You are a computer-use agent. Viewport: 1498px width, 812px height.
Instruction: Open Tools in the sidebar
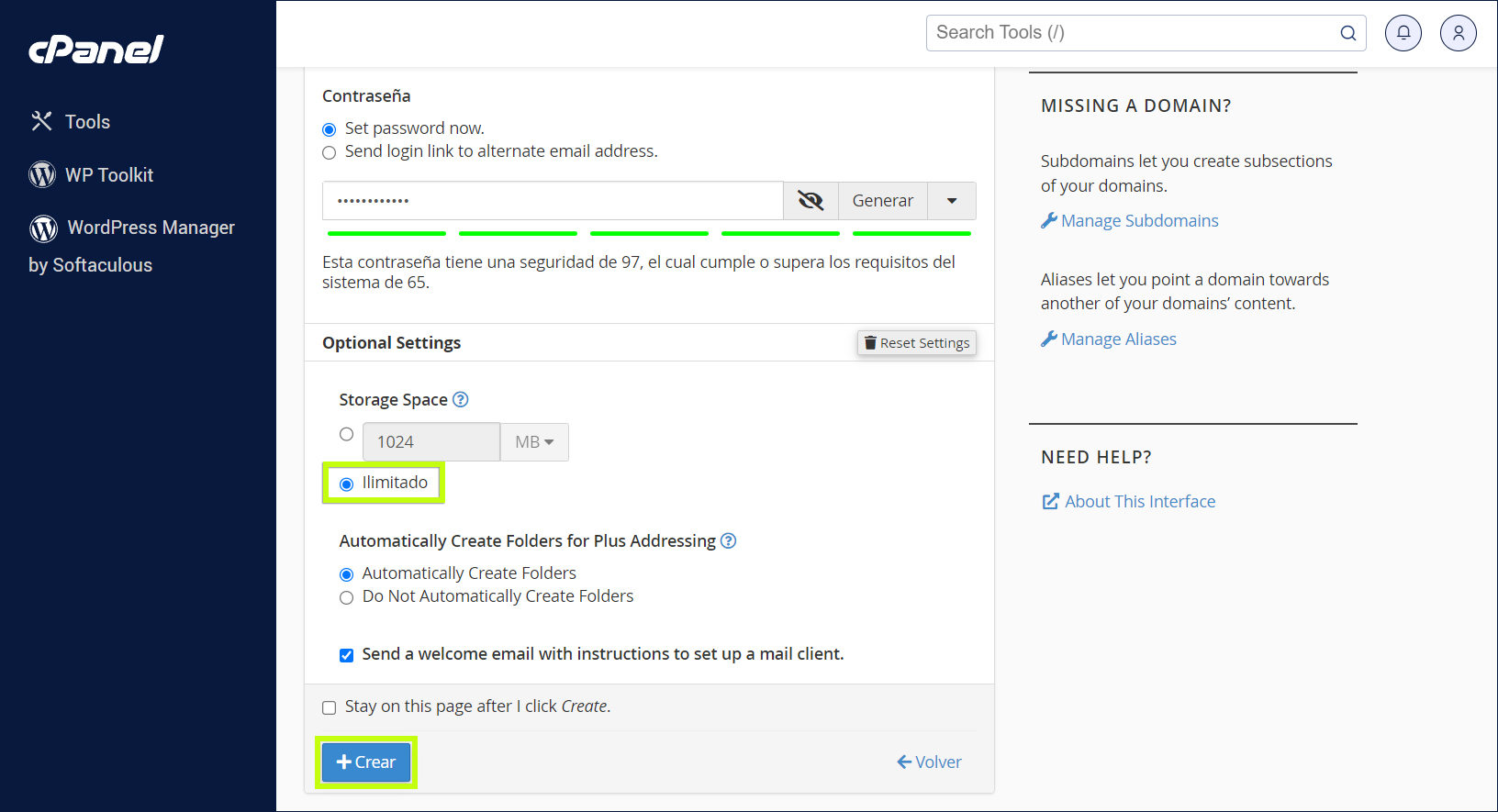86,122
